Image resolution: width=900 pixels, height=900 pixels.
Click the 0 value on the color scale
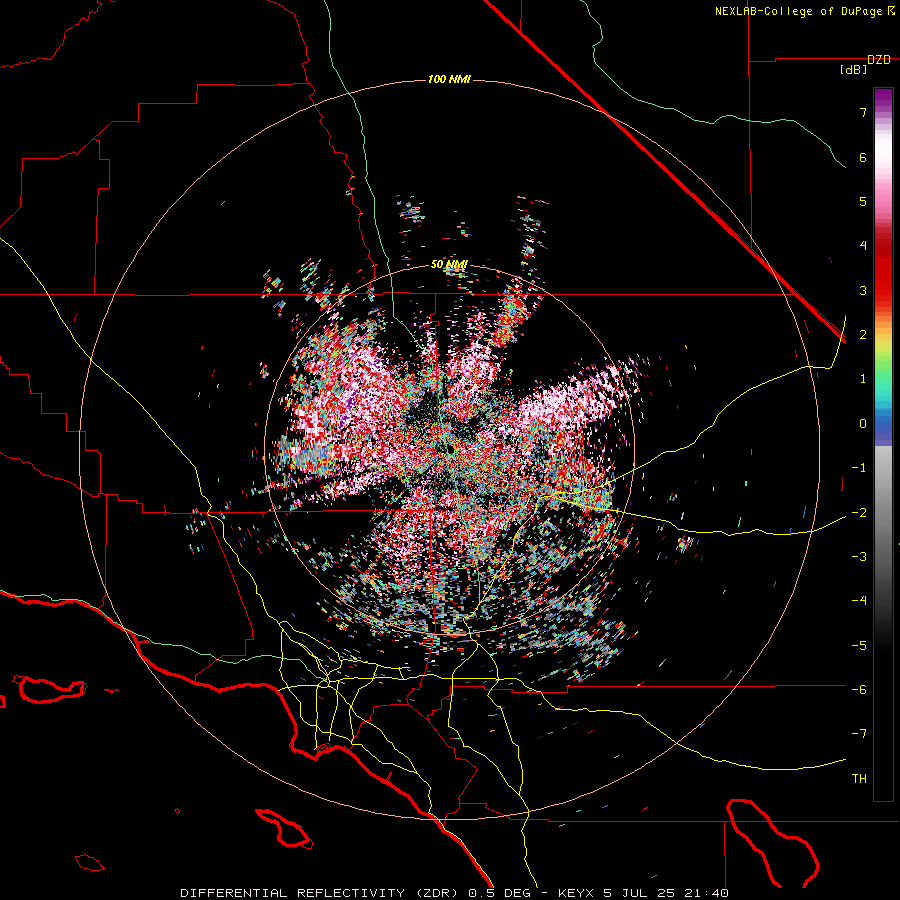(863, 424)
